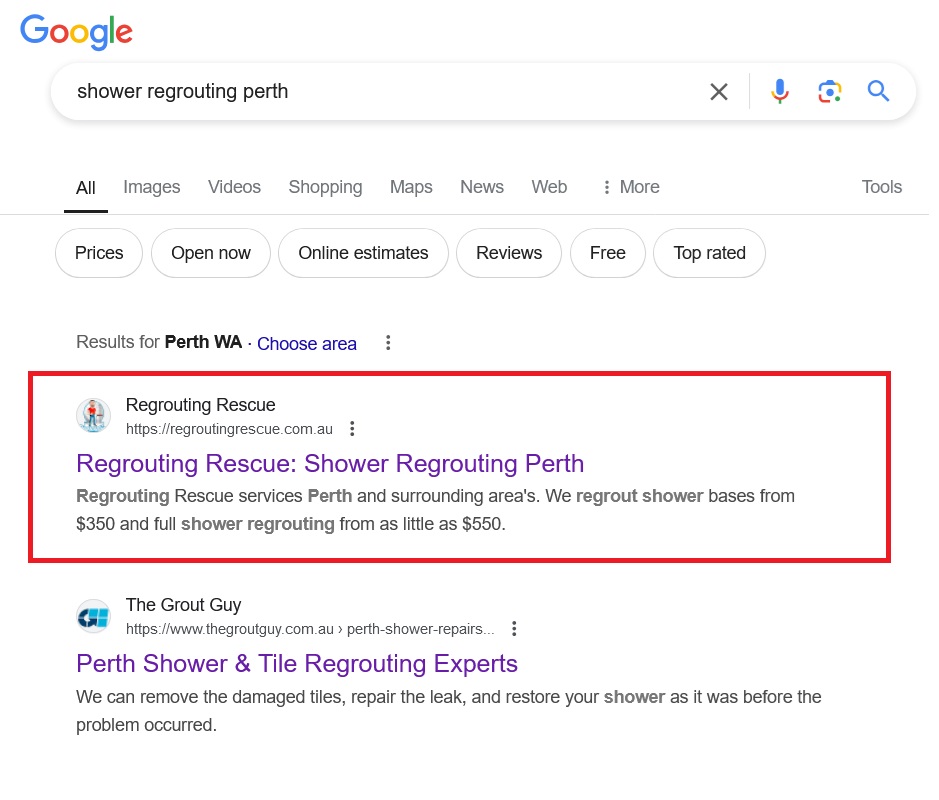Open Regrouting Rescue: Shower Regrouting Perth link

[x=330, y=464]
